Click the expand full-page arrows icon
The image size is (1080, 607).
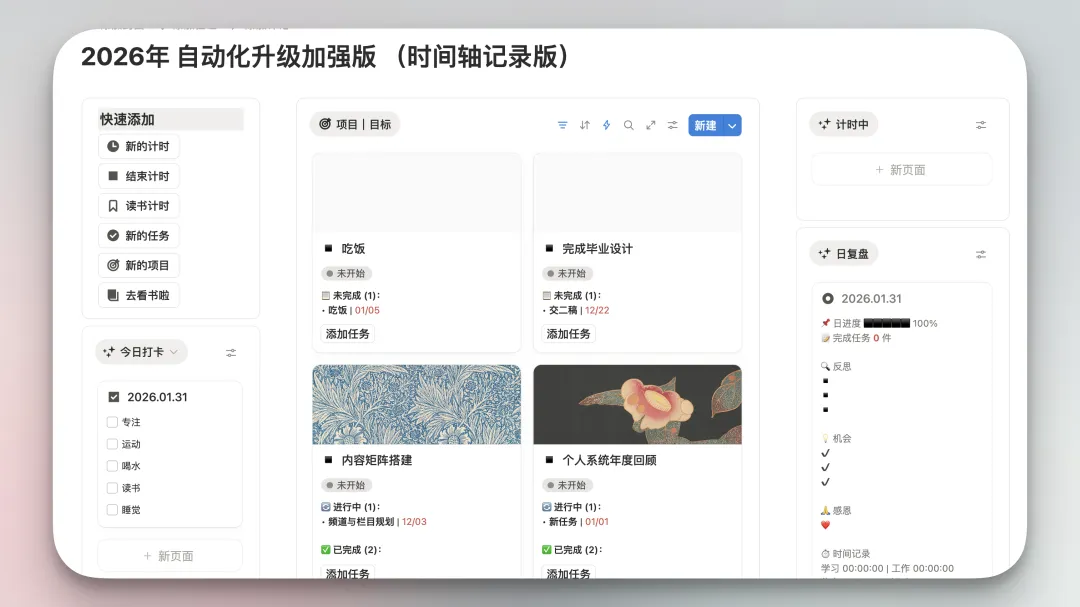[x=651, y=125]
